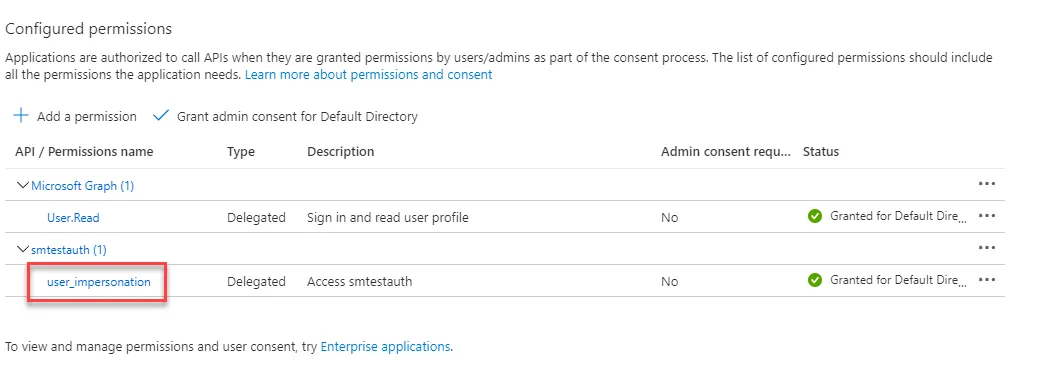Collapse the Microsoft Graph group chevron
1046x365 pixels.
[23, 186]
